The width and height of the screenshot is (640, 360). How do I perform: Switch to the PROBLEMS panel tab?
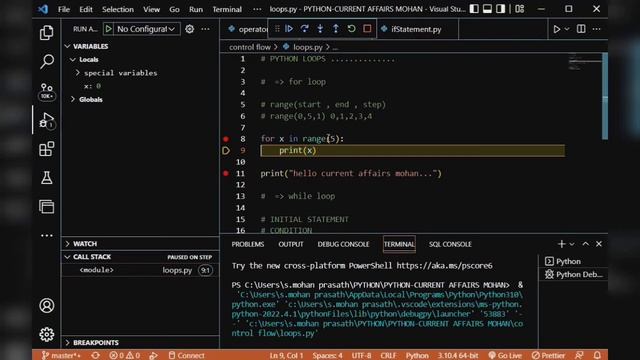(x=248, y=244)
